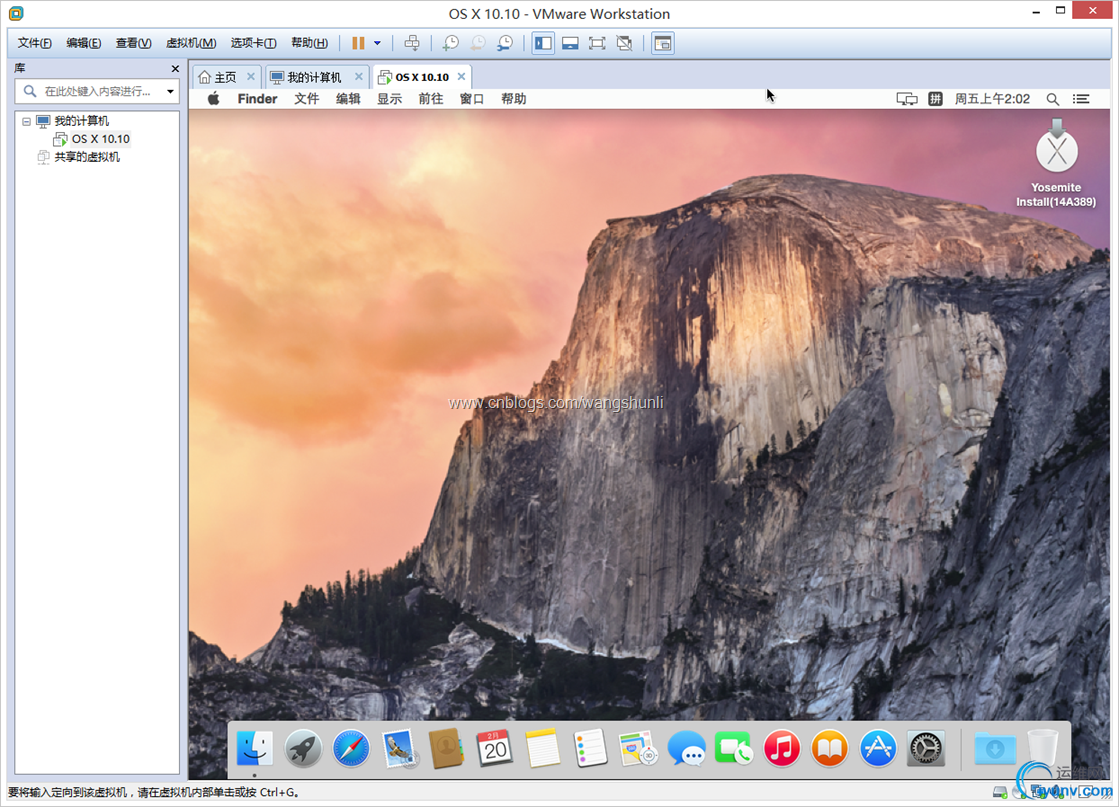Image resolution: width=1119 pixels, height=807 pixels.
Task: Switch to the 我的计算机 tab
Action: click(x=314, y=77)
